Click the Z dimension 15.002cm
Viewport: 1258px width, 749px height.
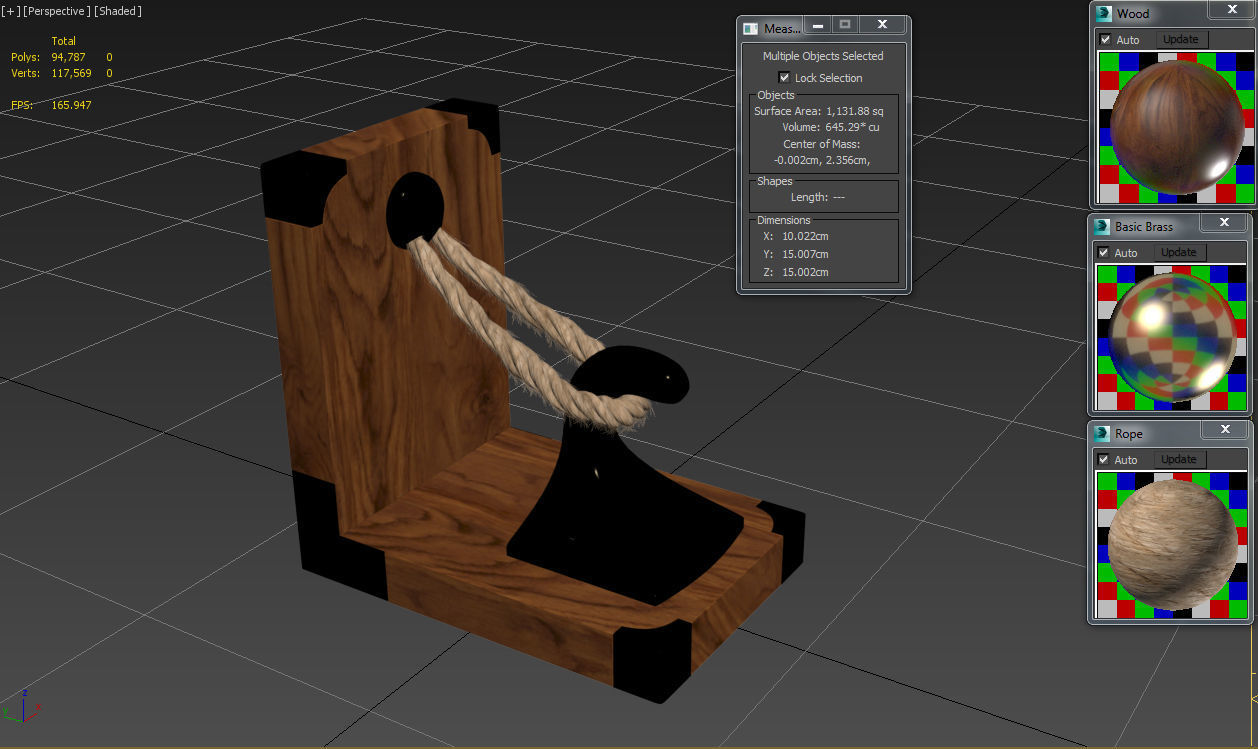click(x=805, y=272)
